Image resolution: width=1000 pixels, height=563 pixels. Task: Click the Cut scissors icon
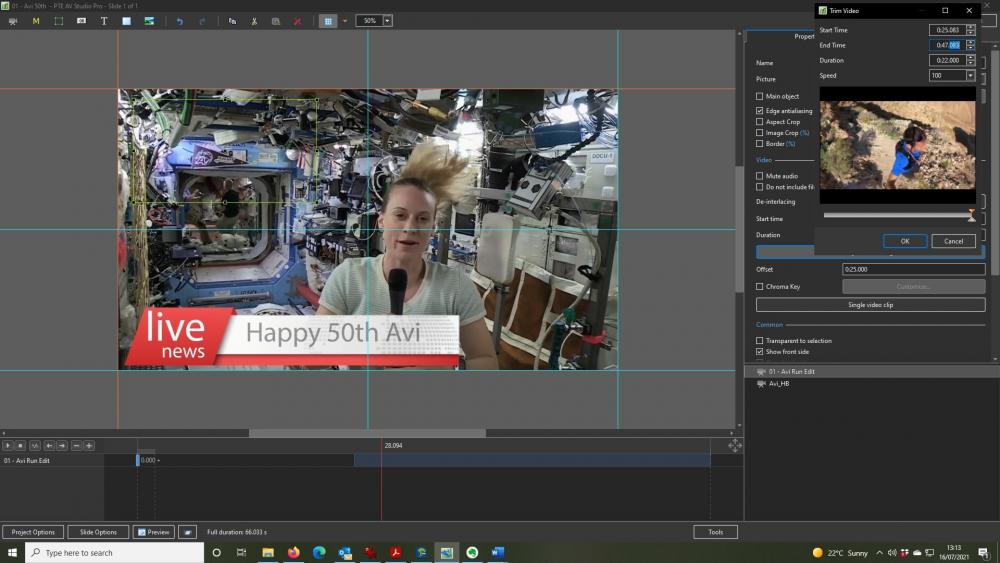(254, 21)
